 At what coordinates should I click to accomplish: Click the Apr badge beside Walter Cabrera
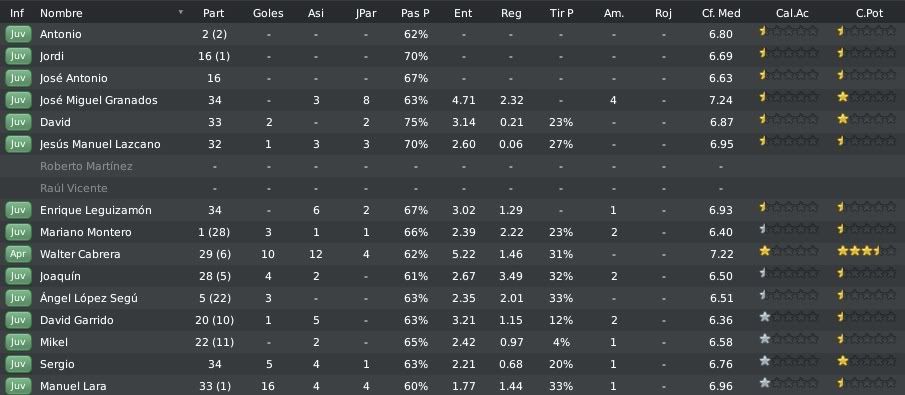click(18, 254)
